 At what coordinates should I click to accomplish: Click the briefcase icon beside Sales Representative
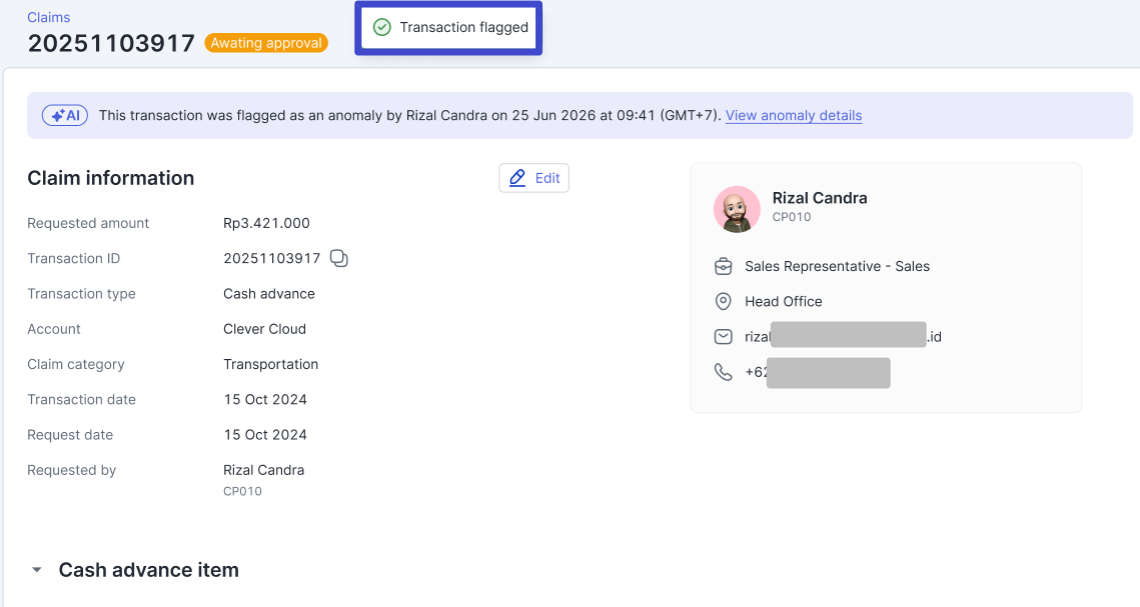[723, 267]
